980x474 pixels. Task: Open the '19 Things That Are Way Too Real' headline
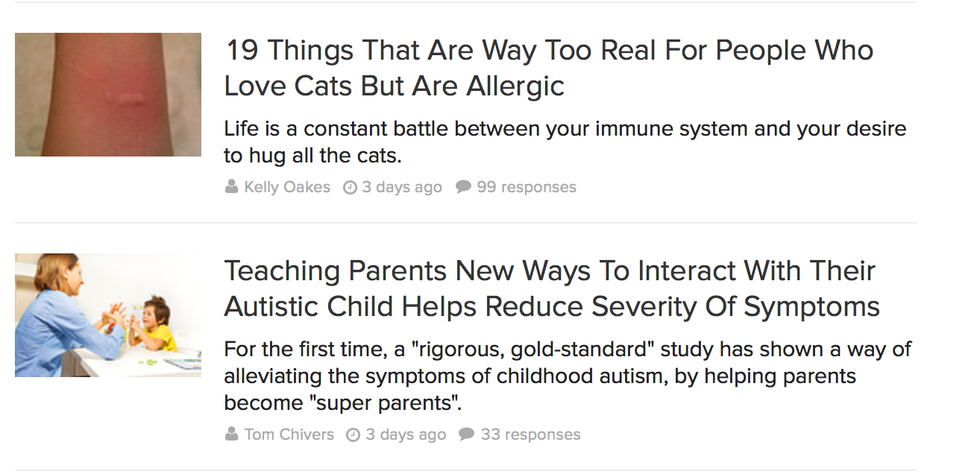[548, 68]
